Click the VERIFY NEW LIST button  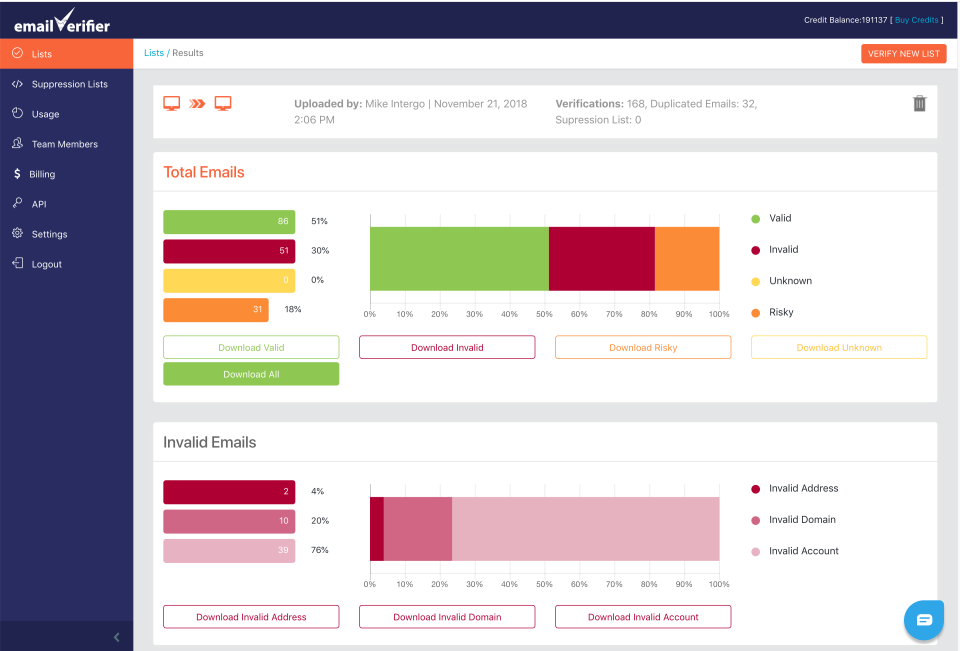[903, 53]
